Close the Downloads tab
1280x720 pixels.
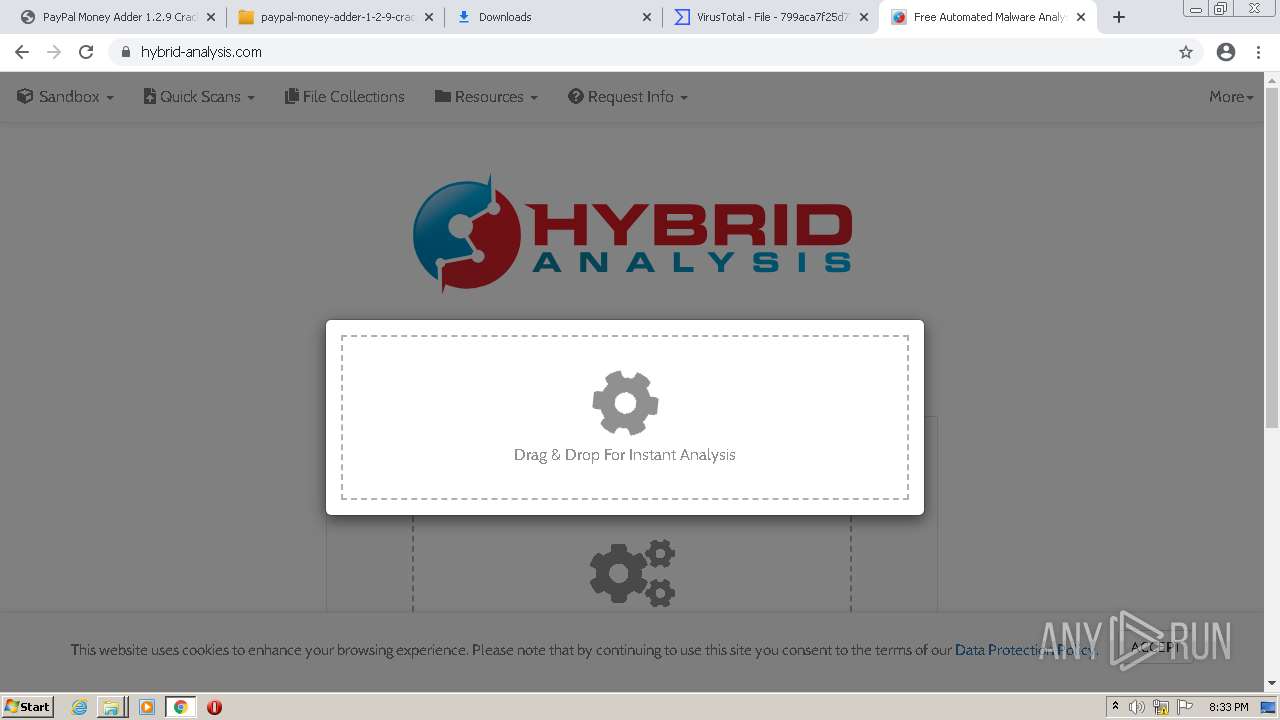[x=647, y=17]
